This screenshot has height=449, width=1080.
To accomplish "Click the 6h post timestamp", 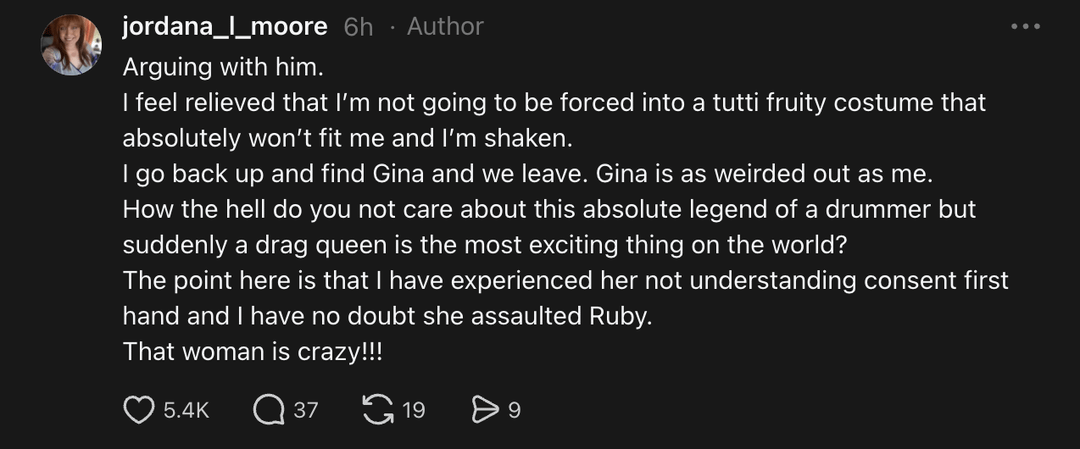I will pos(358,27).
